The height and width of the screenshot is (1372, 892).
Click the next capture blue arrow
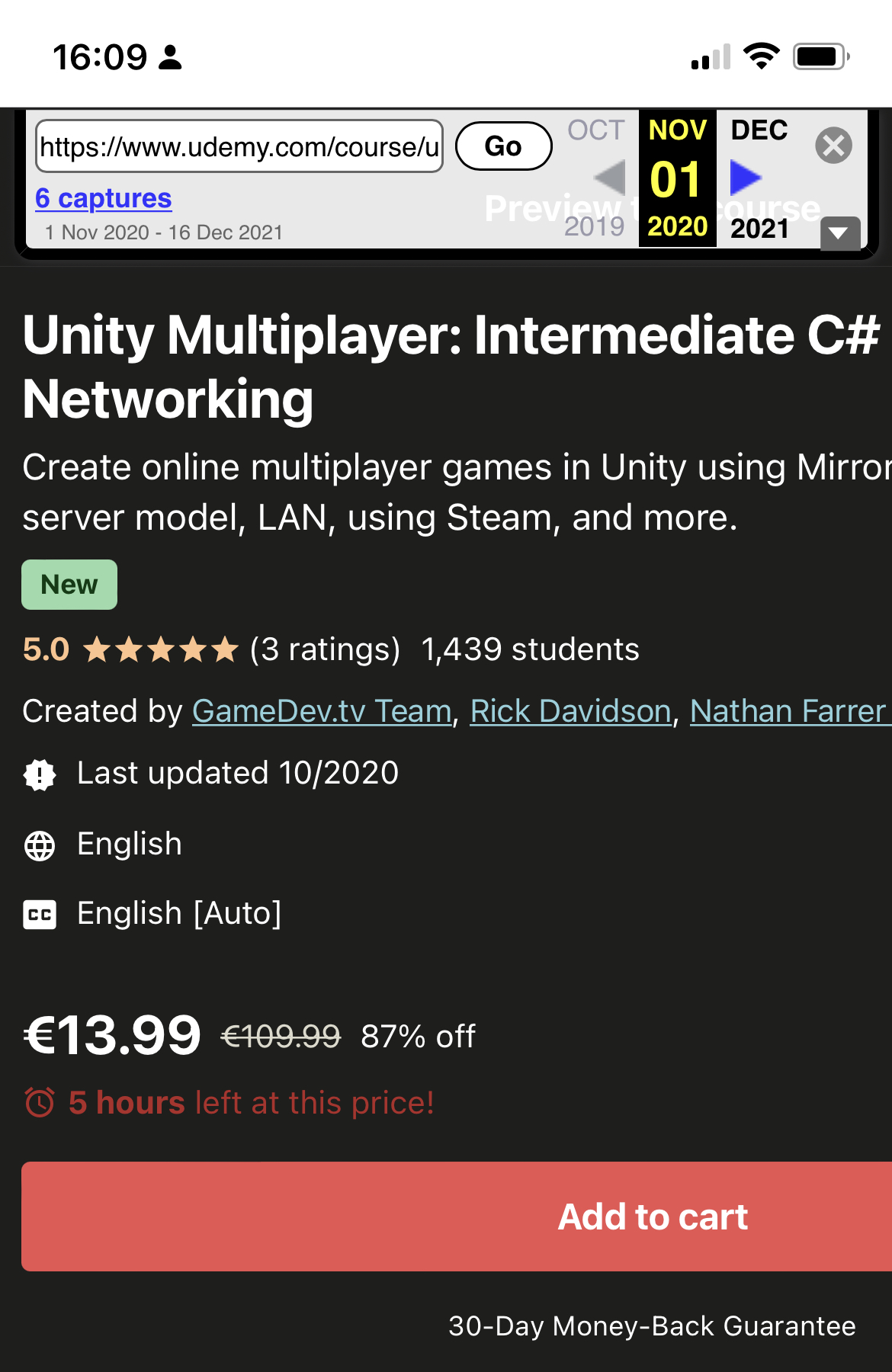point(745,178)
